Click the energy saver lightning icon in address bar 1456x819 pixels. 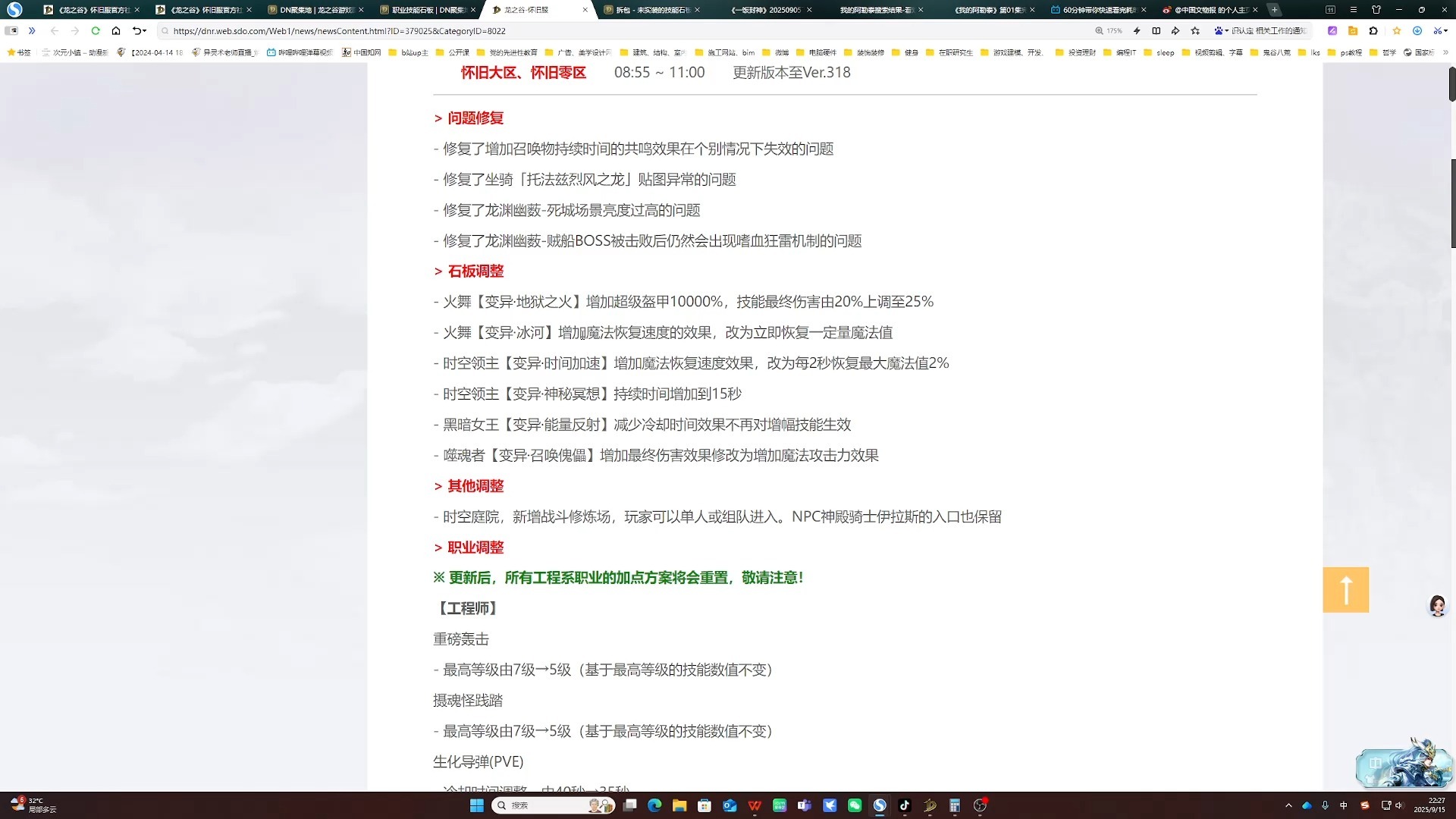(x=1137, y=31)
